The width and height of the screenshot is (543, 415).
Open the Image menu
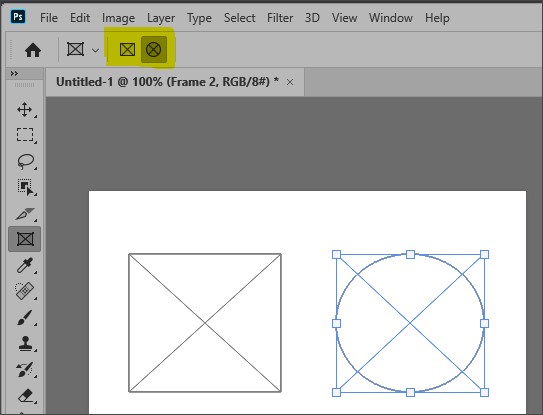click(118, 18)
